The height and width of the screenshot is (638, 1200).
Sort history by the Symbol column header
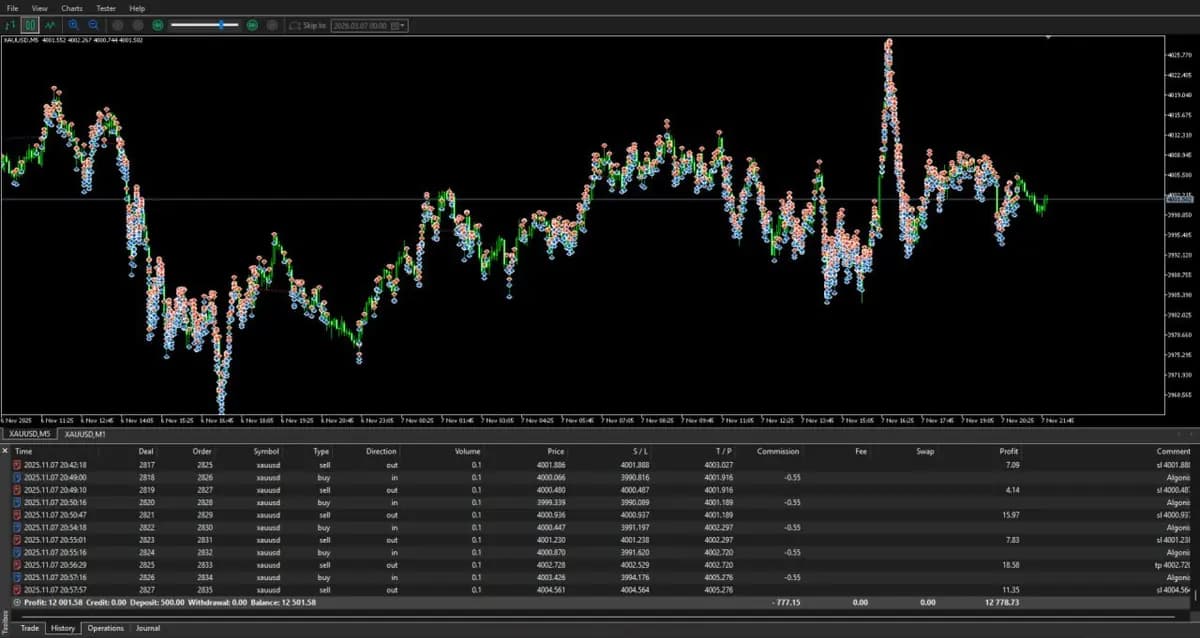tap(266, 452)
